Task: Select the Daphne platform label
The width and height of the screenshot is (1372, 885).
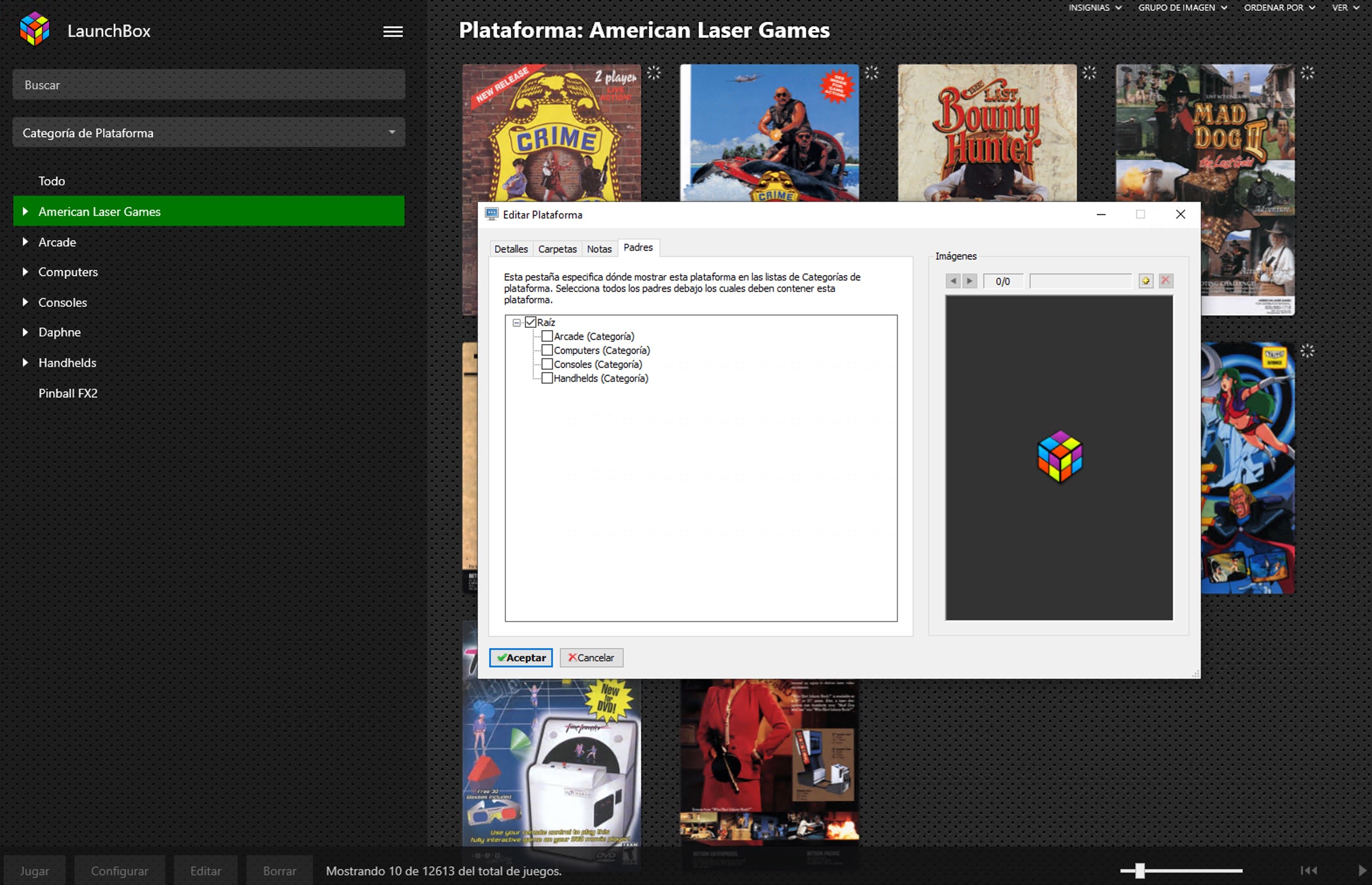Action: click(x=60, y=332)
